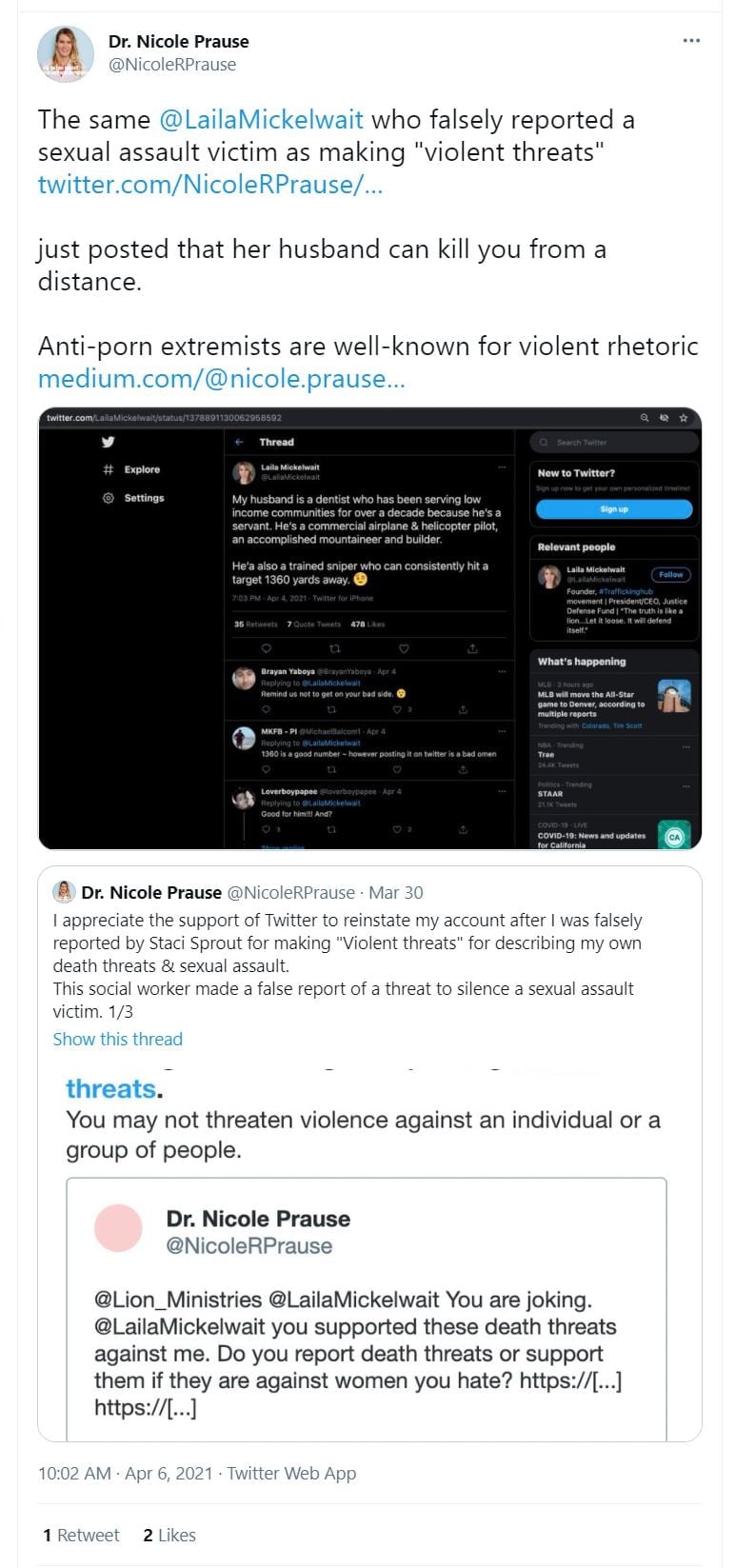The image size is (735, 1568).
Task: Click the retweet icon under Laila's sniper tweet
Action: click(x=334, y=648)
